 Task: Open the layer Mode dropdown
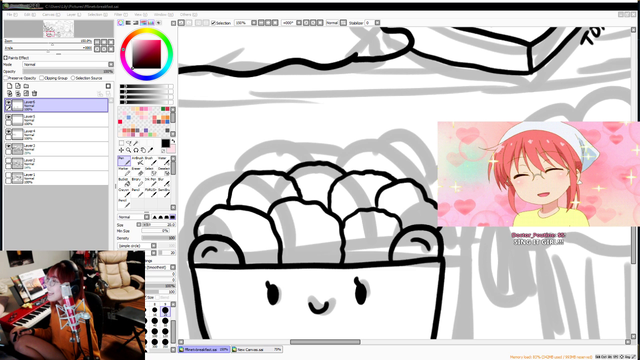point(111,64)
